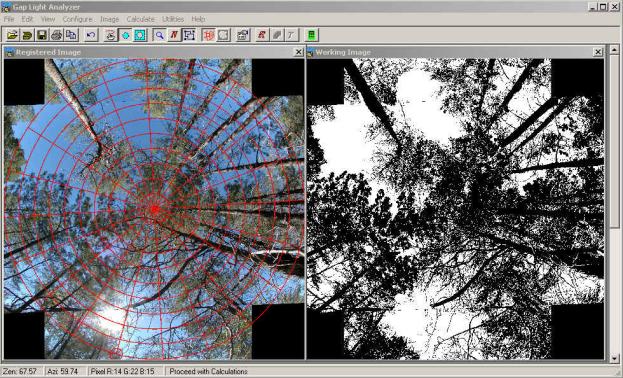Click the vertical scrollbar down arrow
The width and height of the screenshot is (623, 378).
(x=614, y=358)
